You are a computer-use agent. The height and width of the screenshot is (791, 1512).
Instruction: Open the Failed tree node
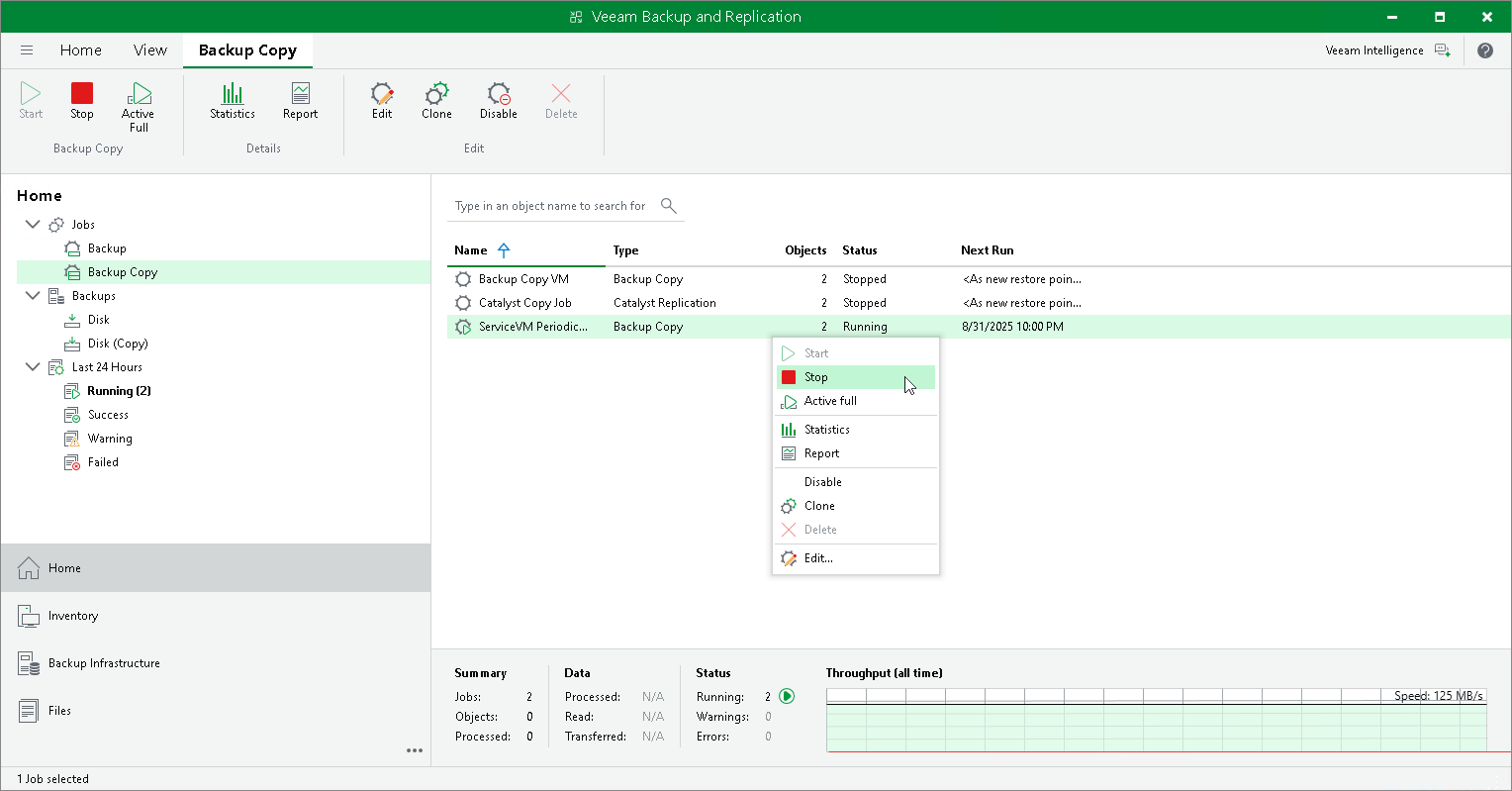(92, 462)
